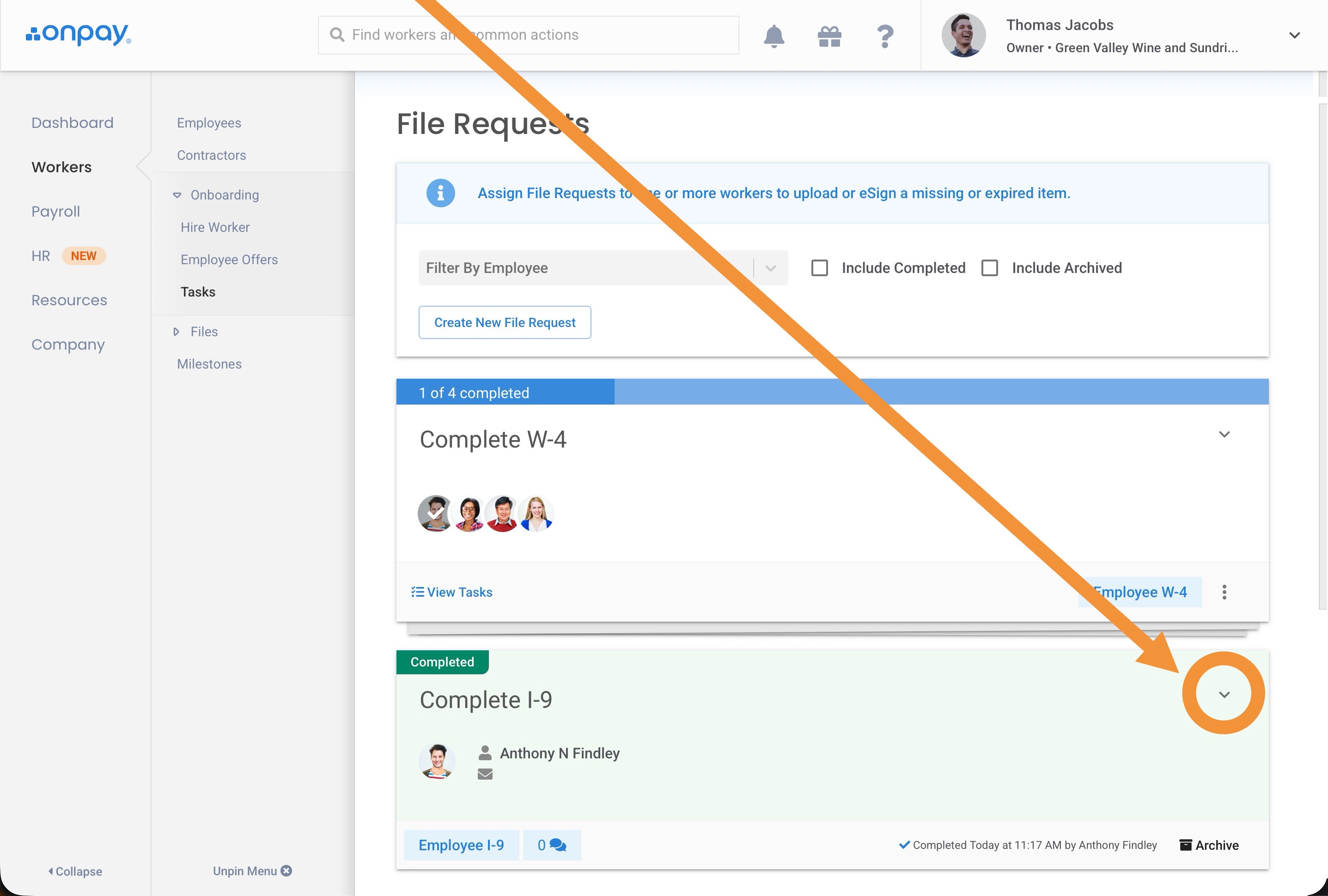Click the onpay logo
The height and width of the screenshot is (896, 1328).
[78, 34]
